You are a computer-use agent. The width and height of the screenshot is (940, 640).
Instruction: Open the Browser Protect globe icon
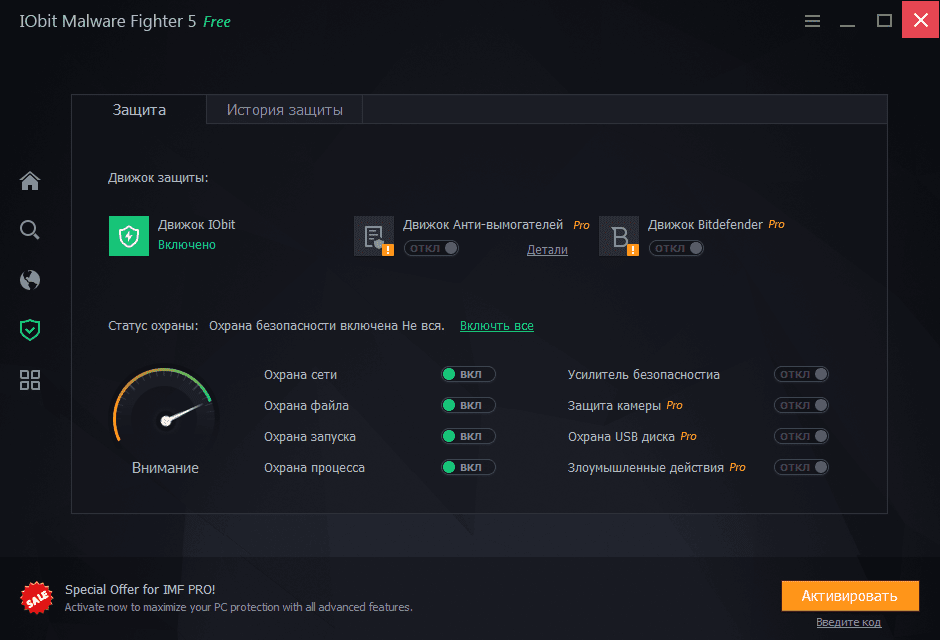point(30,280)
